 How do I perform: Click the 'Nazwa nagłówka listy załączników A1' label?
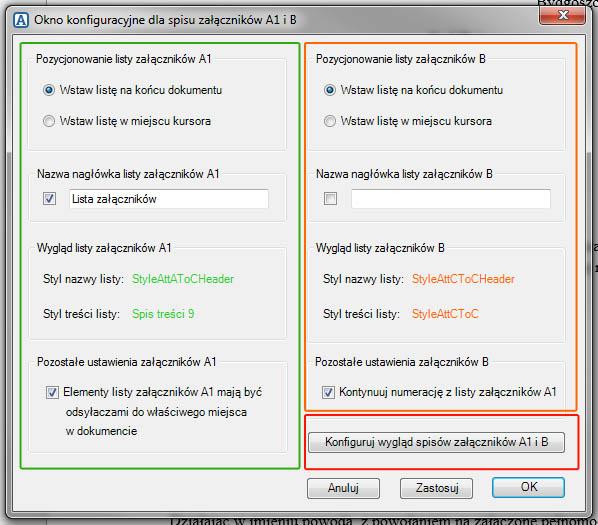128,174
